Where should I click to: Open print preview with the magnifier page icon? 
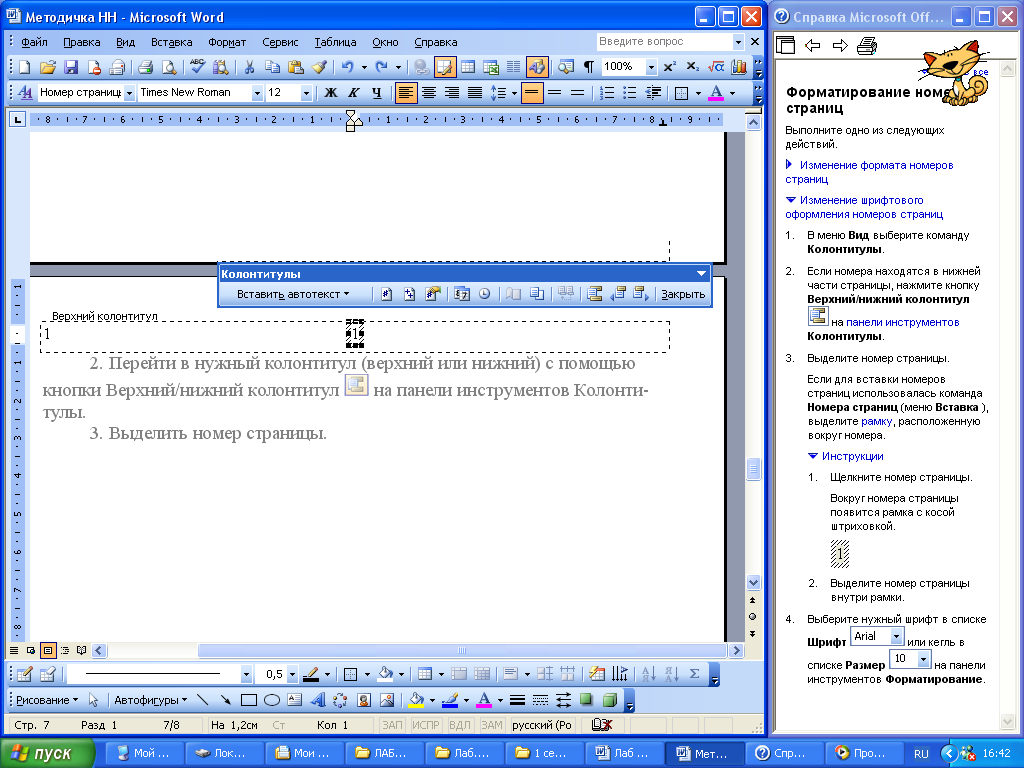click(168, 67)
